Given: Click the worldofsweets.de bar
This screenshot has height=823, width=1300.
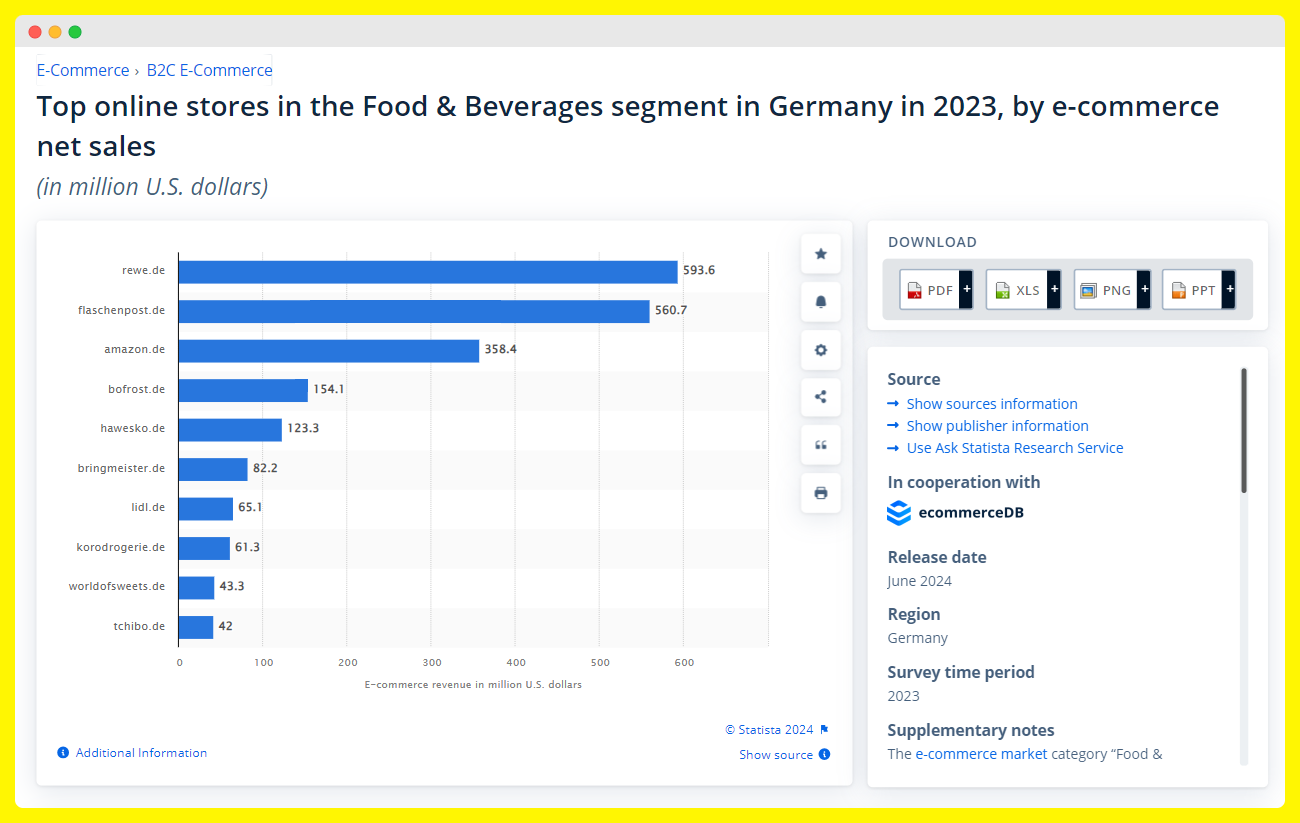Looking at the screenshot, I should tap(197, 587).
